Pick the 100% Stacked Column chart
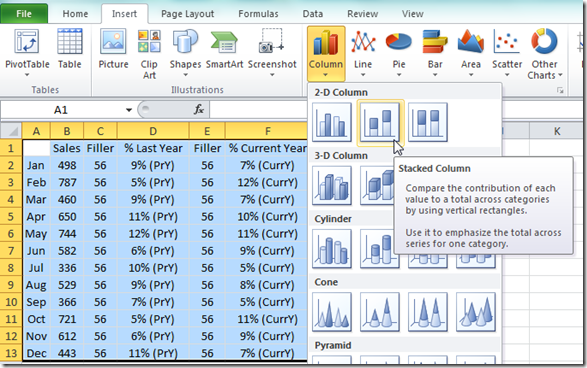Viewport: 587px width, 368px height. [428, 122]
